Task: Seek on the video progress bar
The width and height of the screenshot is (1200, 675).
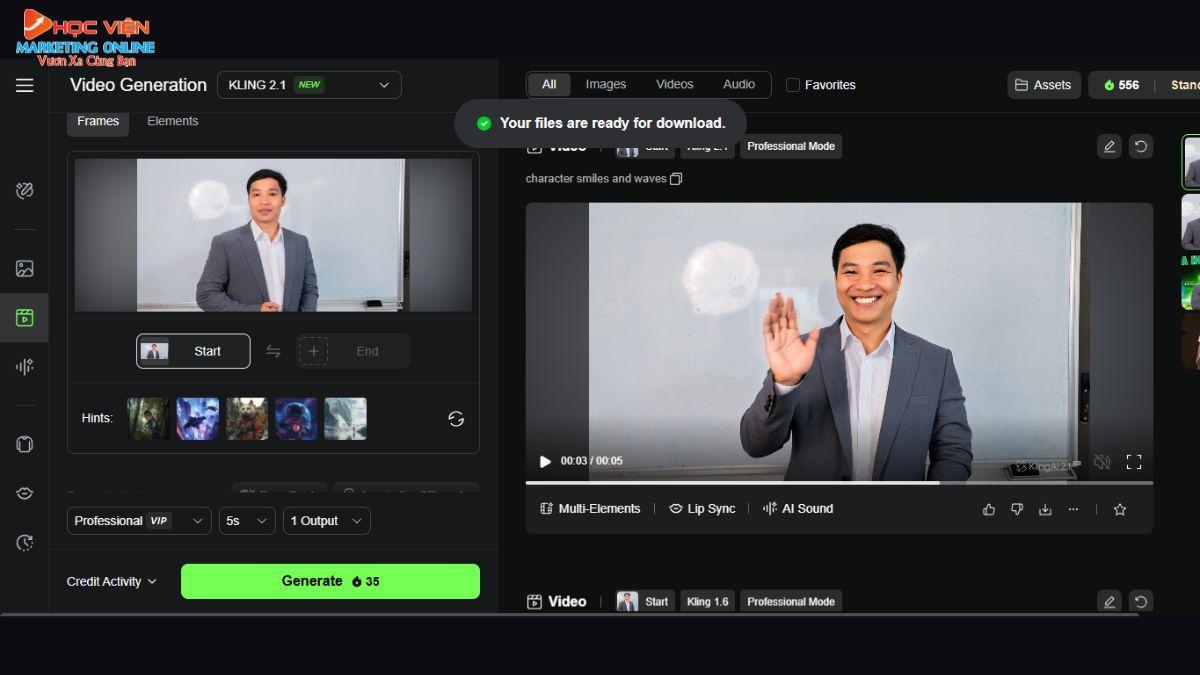Action: click(x=839, y=483)
